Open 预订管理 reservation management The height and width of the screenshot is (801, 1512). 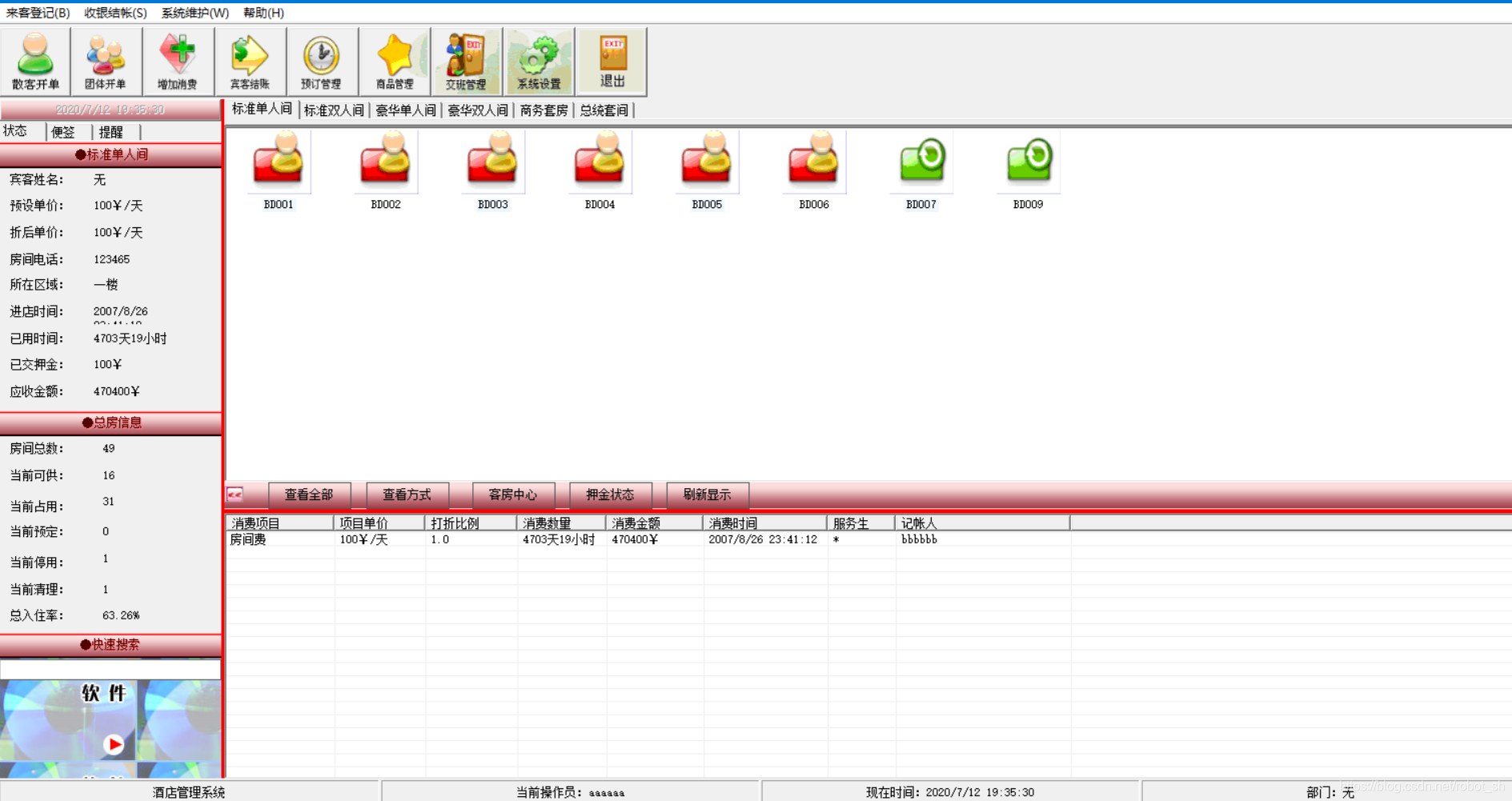(x=322, y=62)
